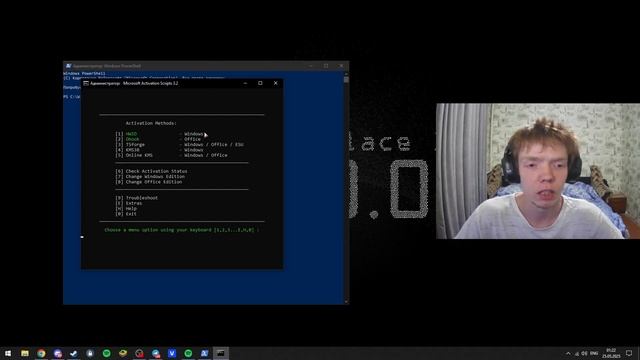The image size is (640, 360).
Task: Close the background PowerShell window
Action: point(341,66)
